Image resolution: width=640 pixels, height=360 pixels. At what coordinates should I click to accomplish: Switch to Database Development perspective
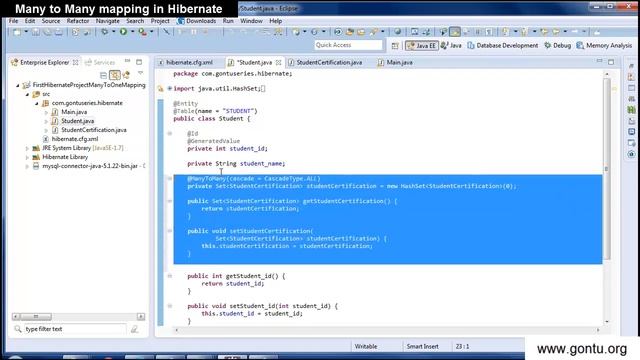pyautogui.click(x=502, y=46)
